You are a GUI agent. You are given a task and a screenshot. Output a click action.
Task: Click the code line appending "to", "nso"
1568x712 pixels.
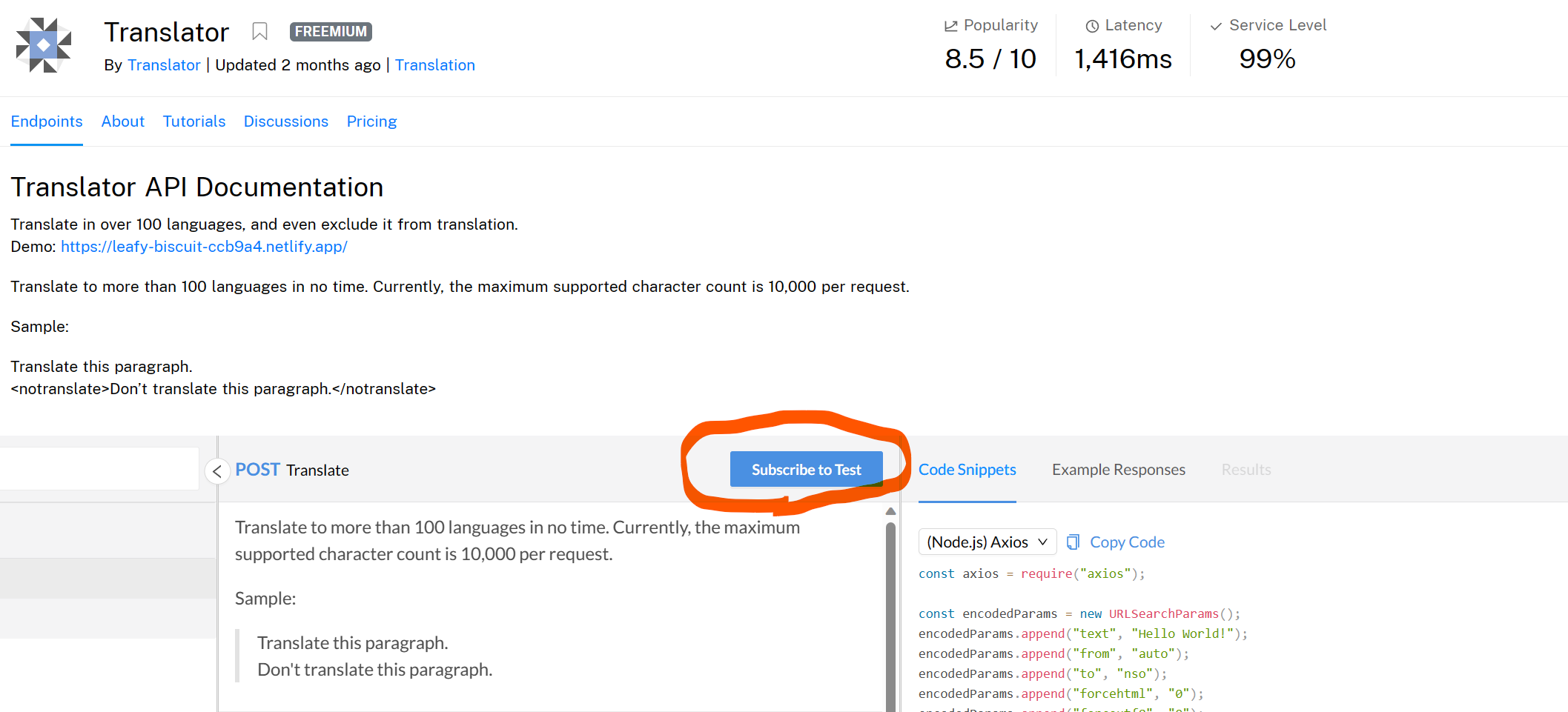pyautogui.click(x=1042, y=673)
